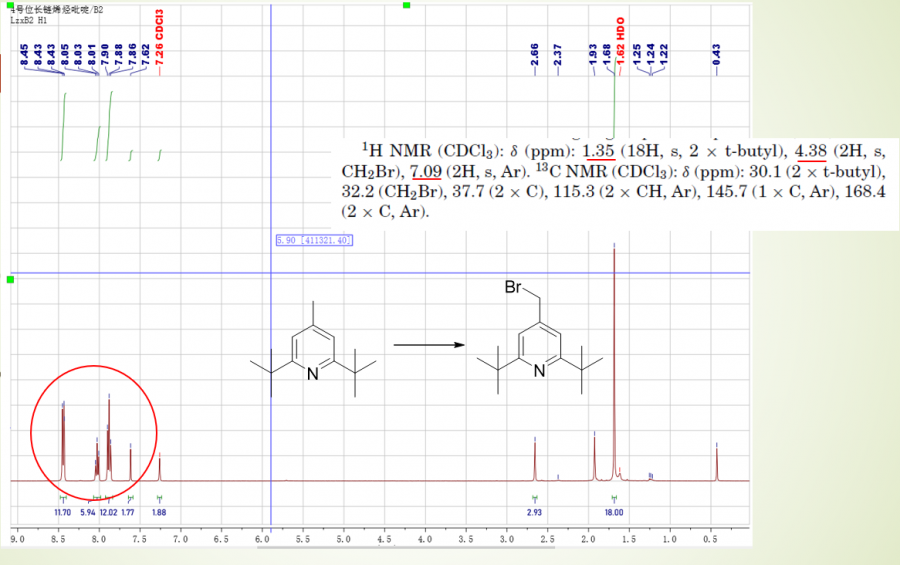Click the reaction arrow between structures
The width and height of the screenshot is (900, 565).
coord(430,345)
